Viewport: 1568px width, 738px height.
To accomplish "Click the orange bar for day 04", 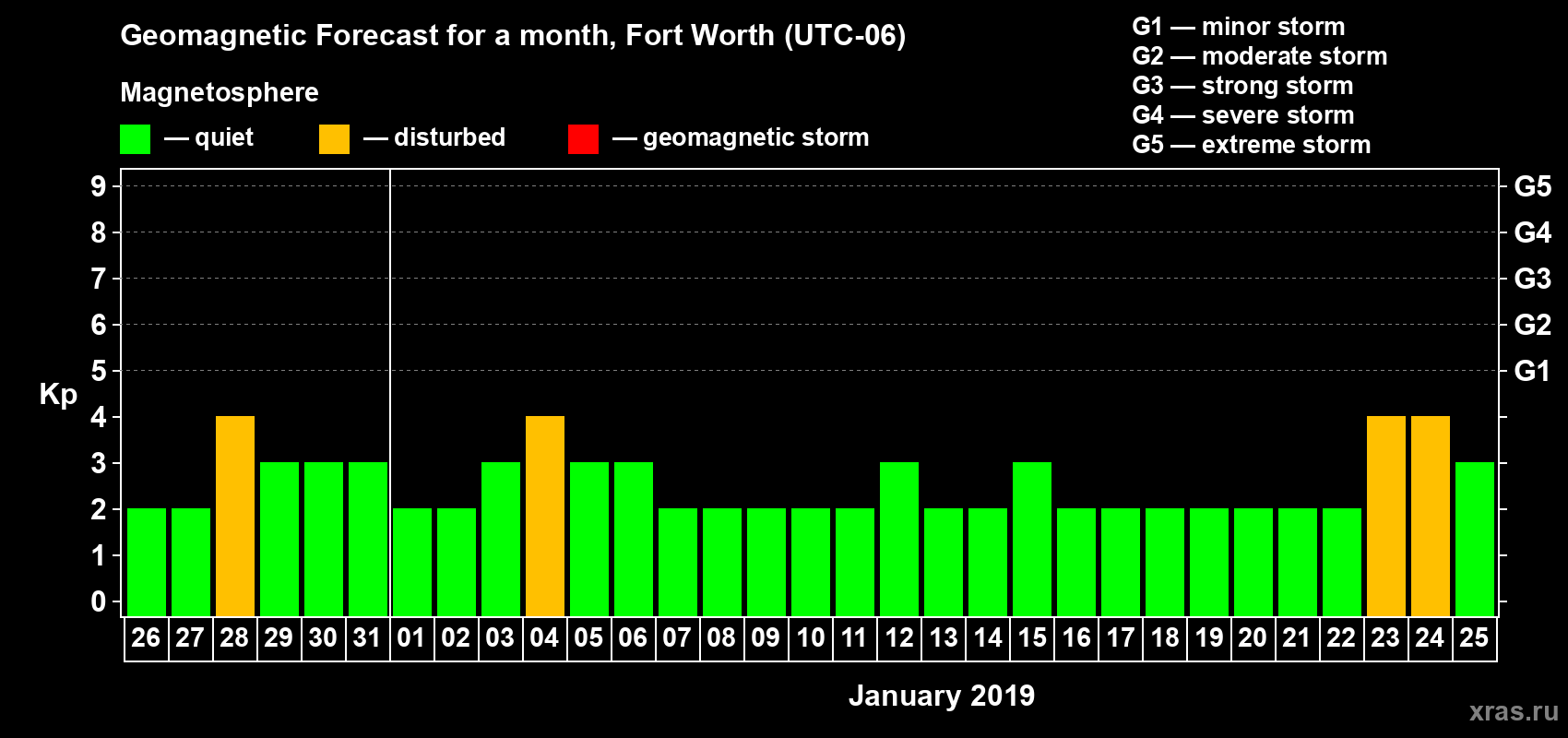I will [545, 517].
